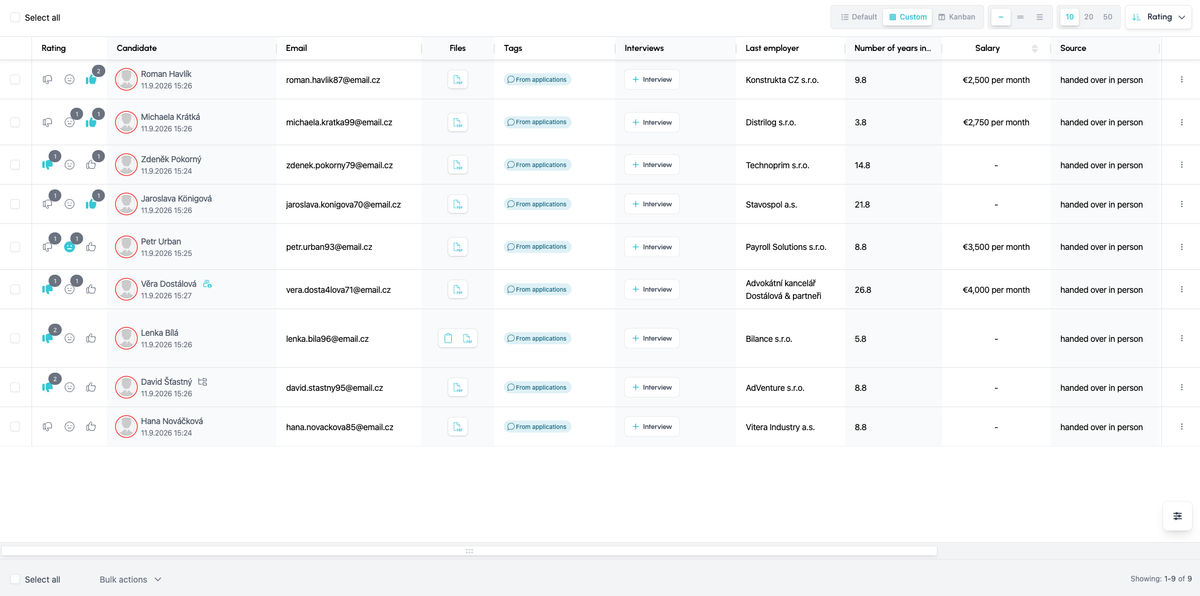Add an interview for Věra Dostálová
The width and height of the screenshot is (1200, 596).
point(652,290)
